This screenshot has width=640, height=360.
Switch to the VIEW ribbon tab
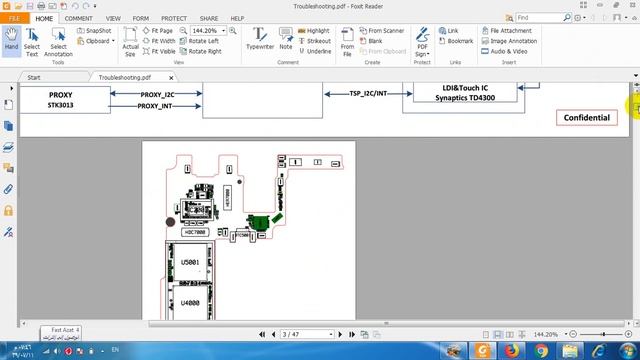pyautogui.click(x=113, y=18)
